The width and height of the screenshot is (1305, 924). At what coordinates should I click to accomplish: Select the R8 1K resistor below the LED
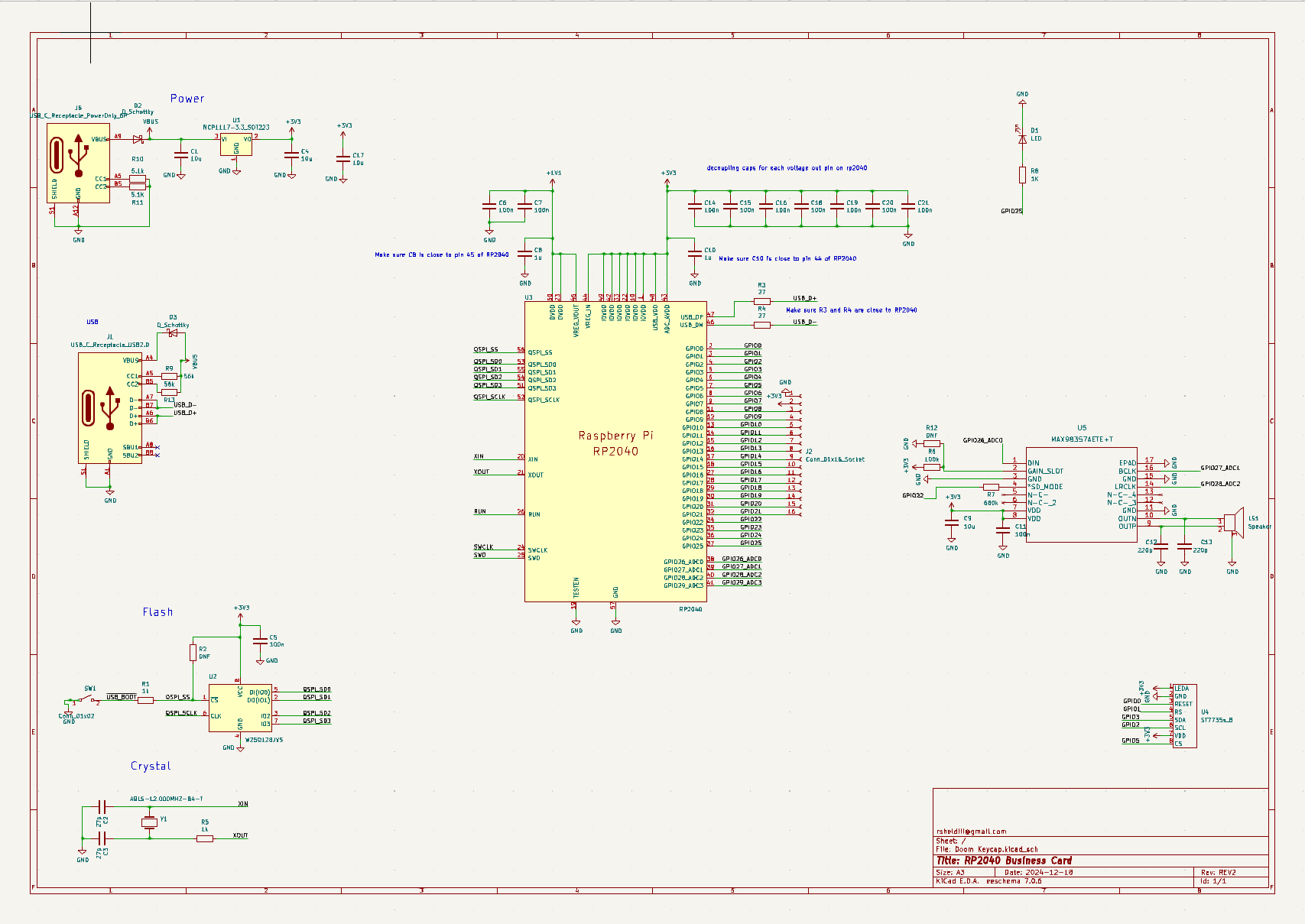1022,175
